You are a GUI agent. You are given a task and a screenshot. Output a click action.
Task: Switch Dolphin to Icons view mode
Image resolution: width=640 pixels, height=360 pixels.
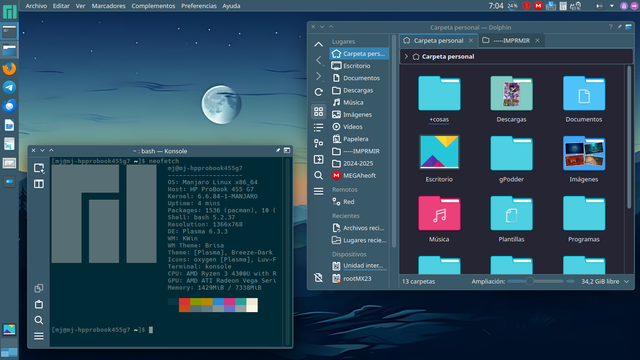(318, 111)
